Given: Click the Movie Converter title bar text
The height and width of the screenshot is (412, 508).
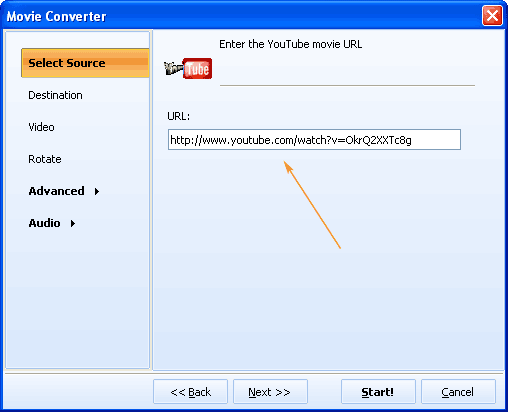Looking at the screenshot, I should (56, 16).
